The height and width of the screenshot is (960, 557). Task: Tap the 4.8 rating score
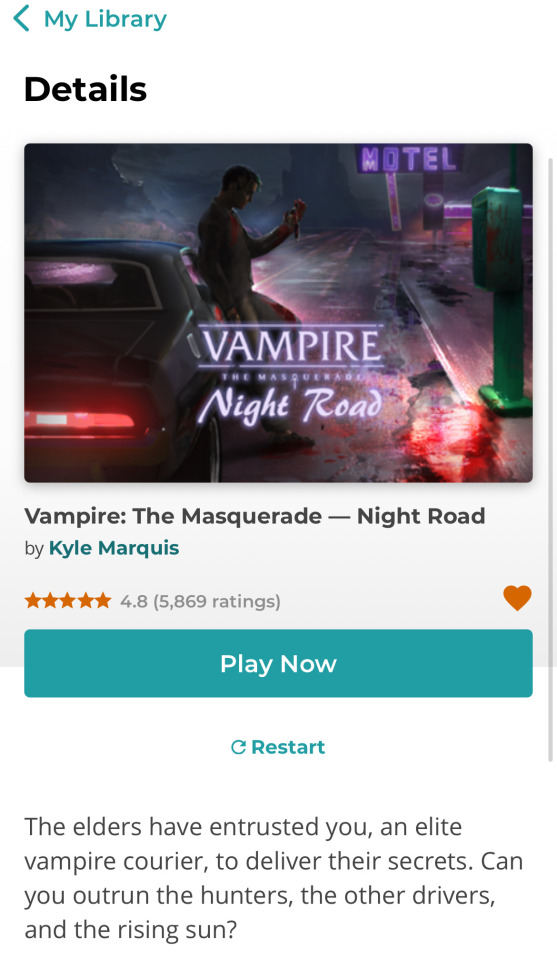133,601
